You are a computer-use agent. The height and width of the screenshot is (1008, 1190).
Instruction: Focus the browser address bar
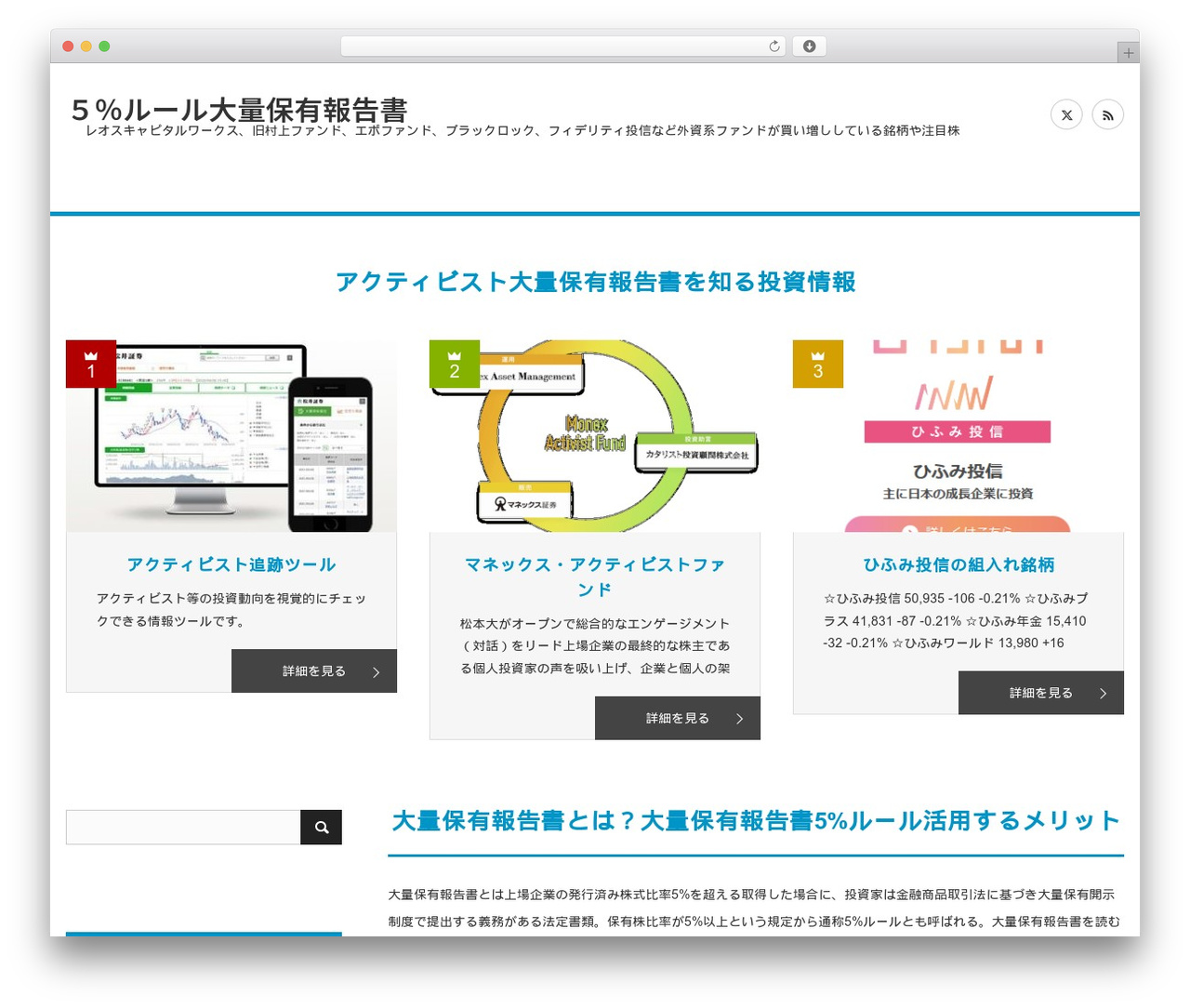563,46
